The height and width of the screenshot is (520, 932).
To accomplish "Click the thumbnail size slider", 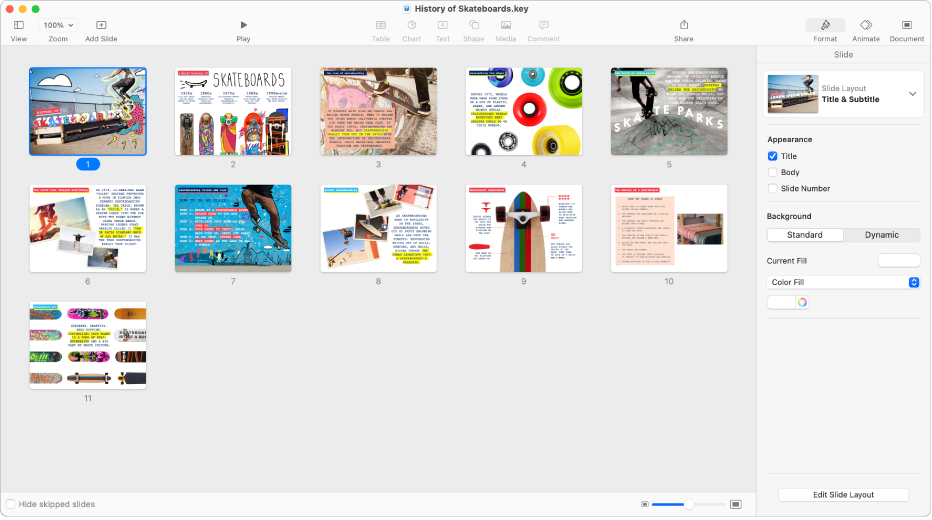I will coord(688,504).
